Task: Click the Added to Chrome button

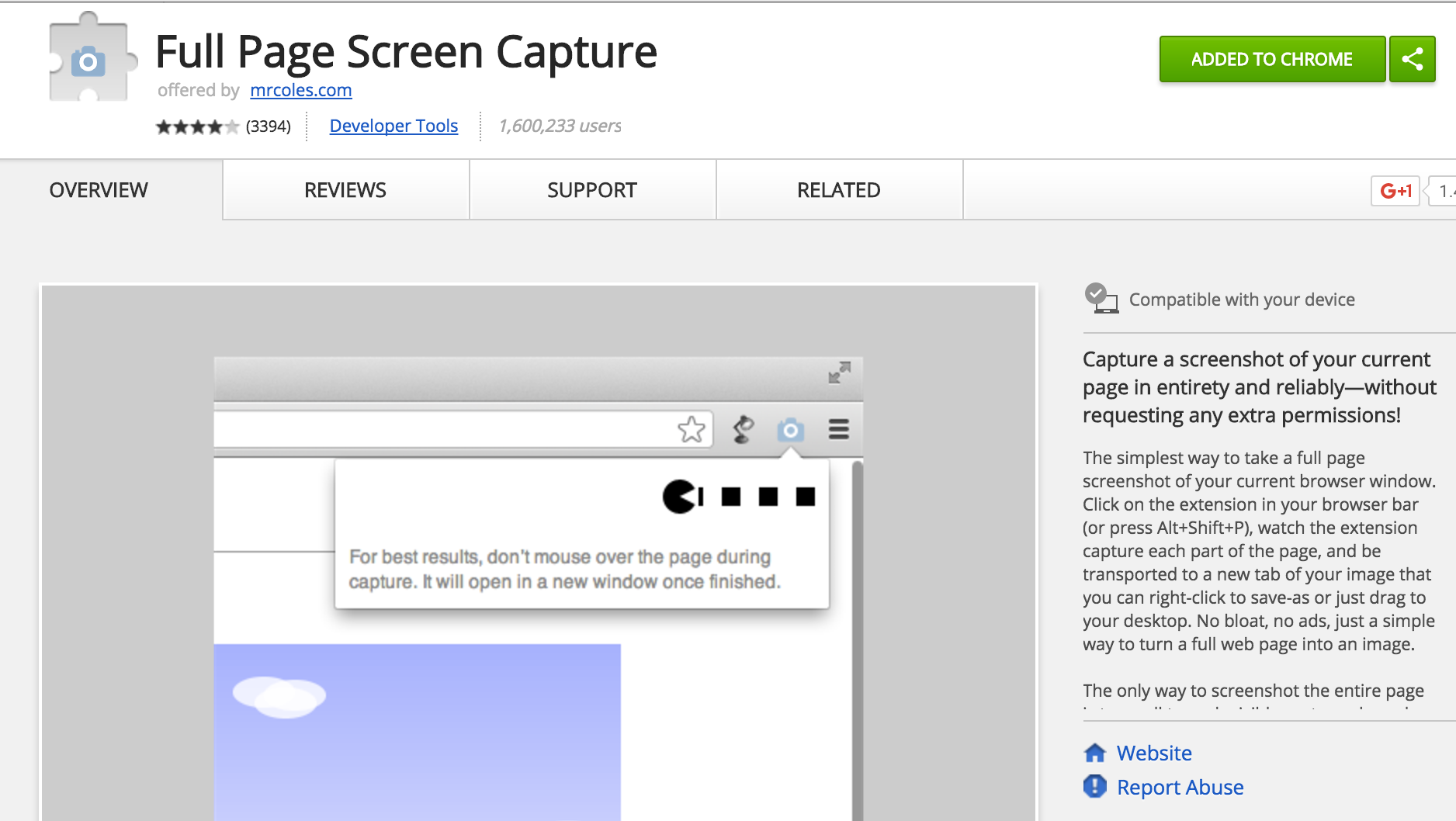Action: click(1272, 59)
